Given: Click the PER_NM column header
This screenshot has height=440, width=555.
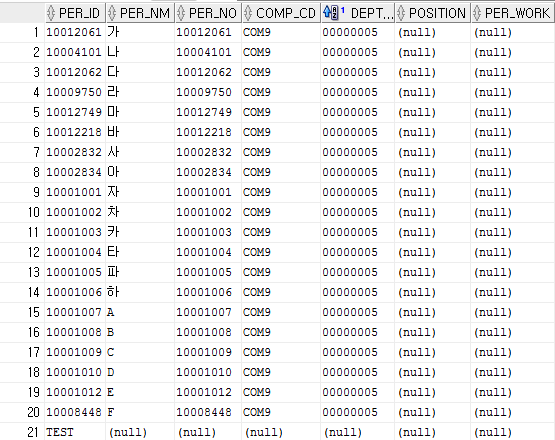Looking at the screenshot, I should click(x=140, y=13).
